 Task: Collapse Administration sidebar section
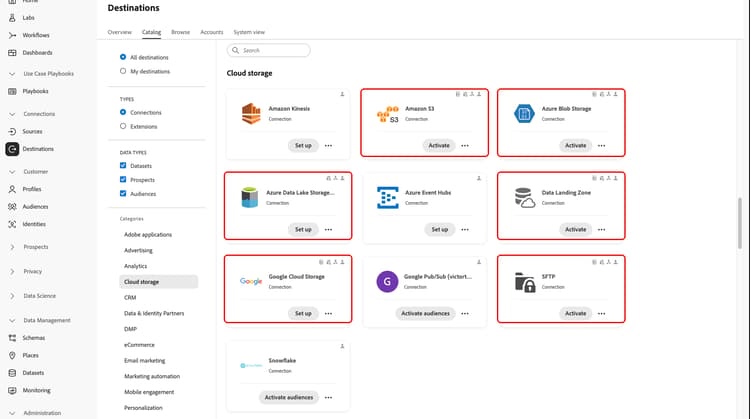(12, 413)
